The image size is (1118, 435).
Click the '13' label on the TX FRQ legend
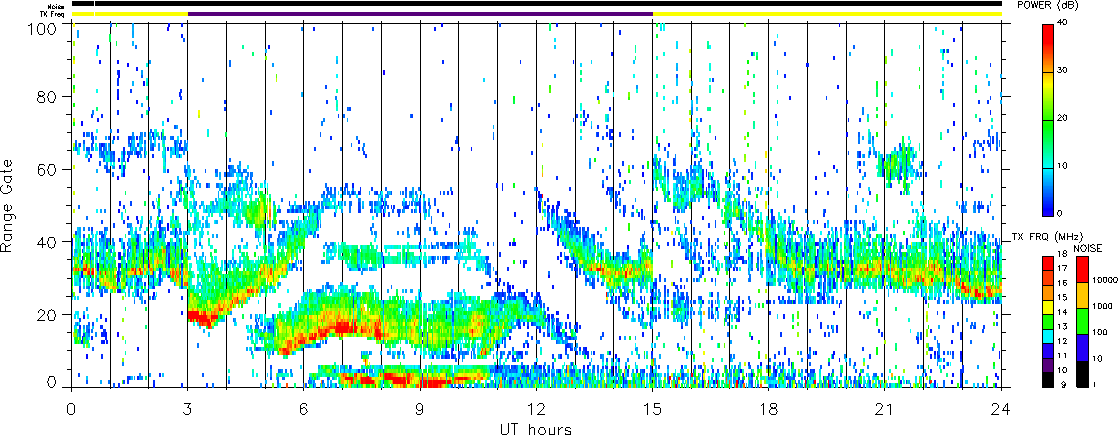1062,327
